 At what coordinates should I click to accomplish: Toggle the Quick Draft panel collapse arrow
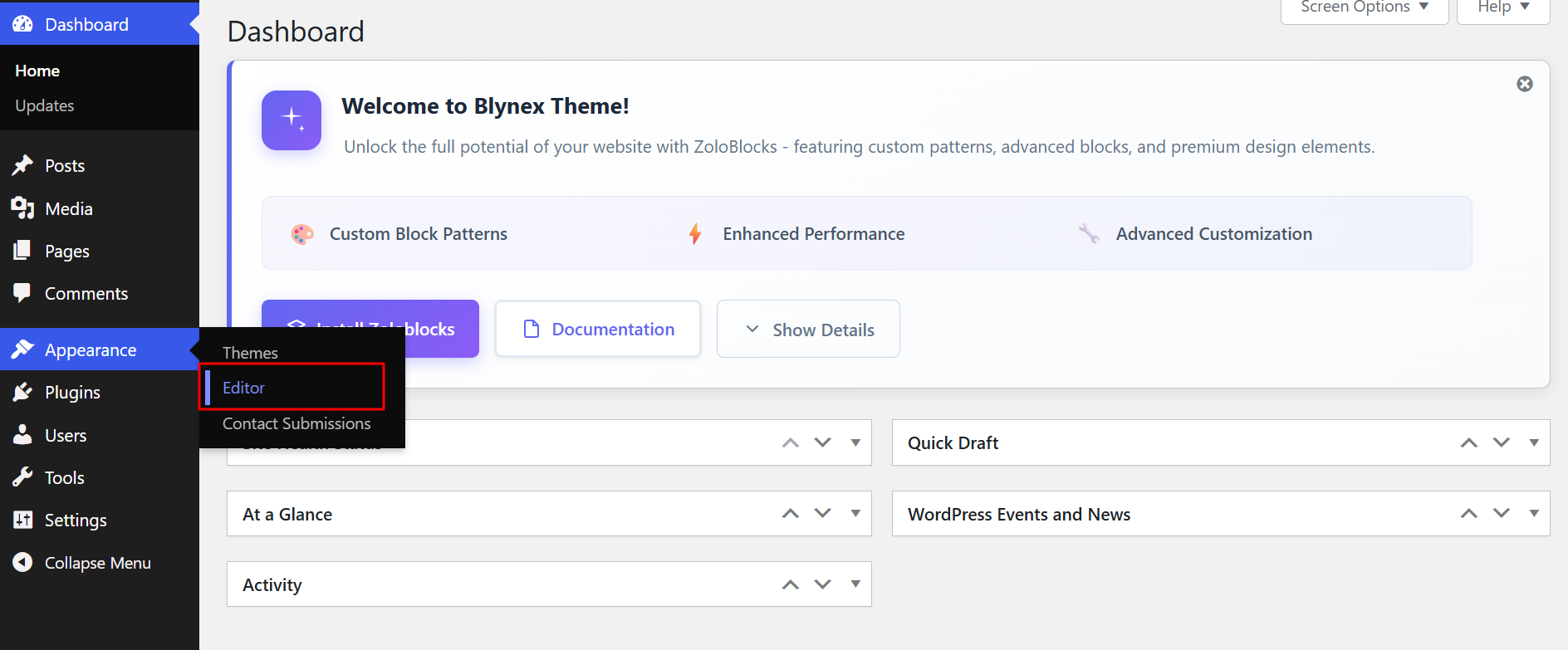(1534, 442)
